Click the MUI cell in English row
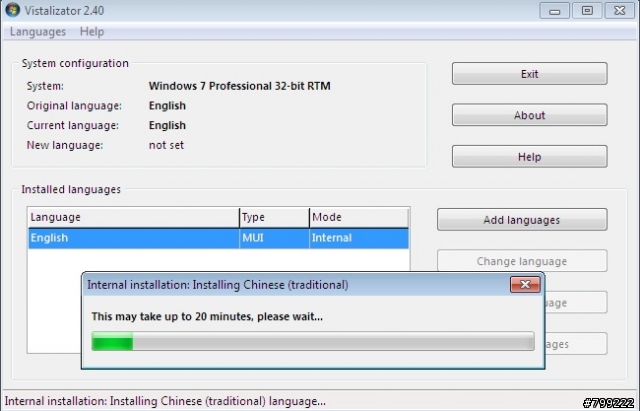 274,238
